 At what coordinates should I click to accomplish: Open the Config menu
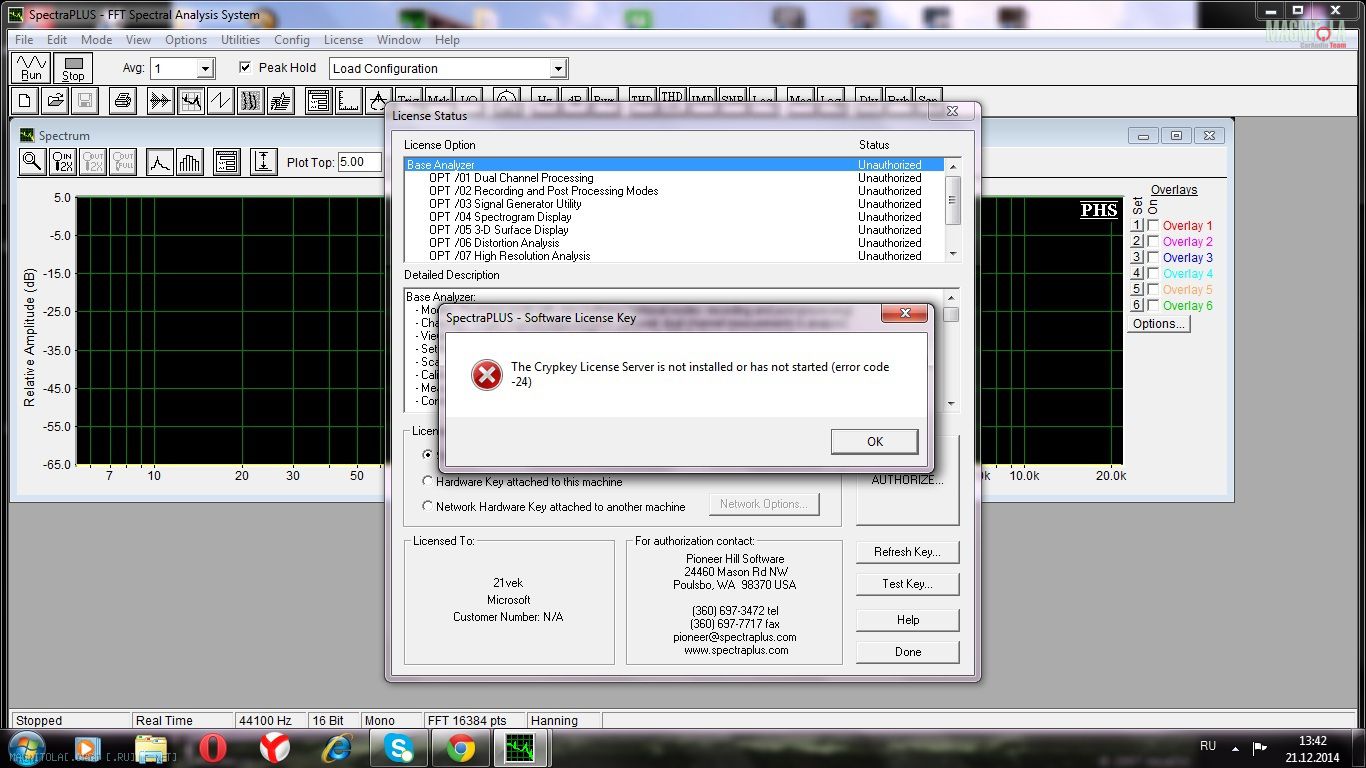click(x=291, y=40)
